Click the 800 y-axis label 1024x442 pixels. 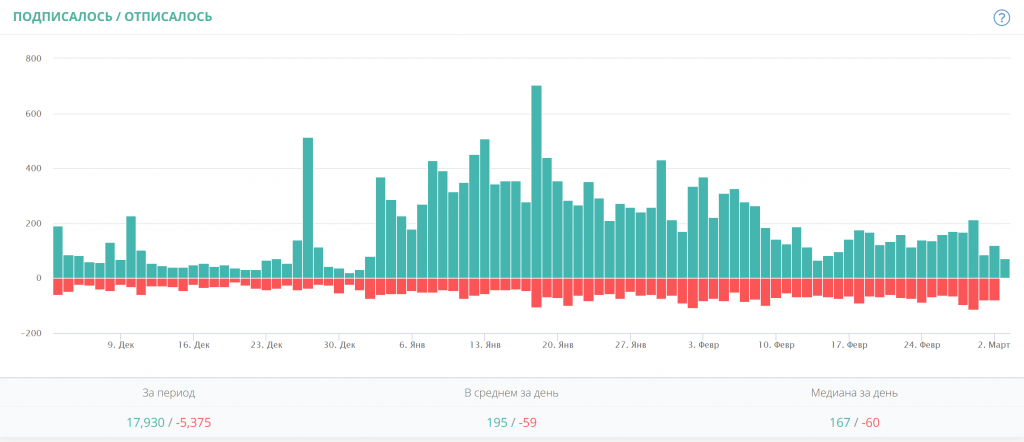tap(32, 58)
